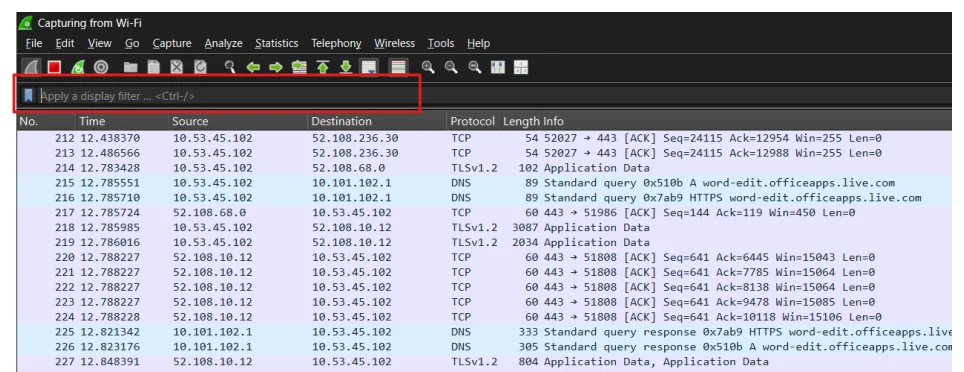
Task: Zoom out main window text
Action: click(451, 67)
